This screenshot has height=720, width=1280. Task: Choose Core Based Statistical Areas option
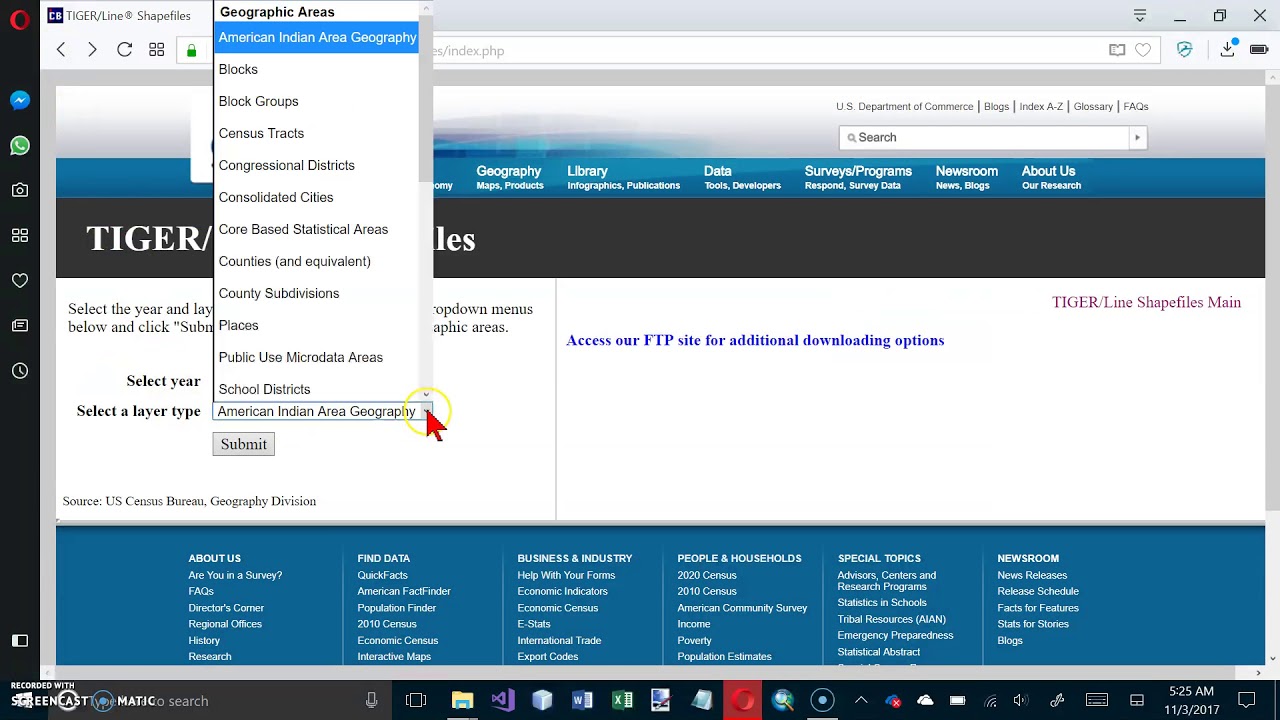pos(316,229)
